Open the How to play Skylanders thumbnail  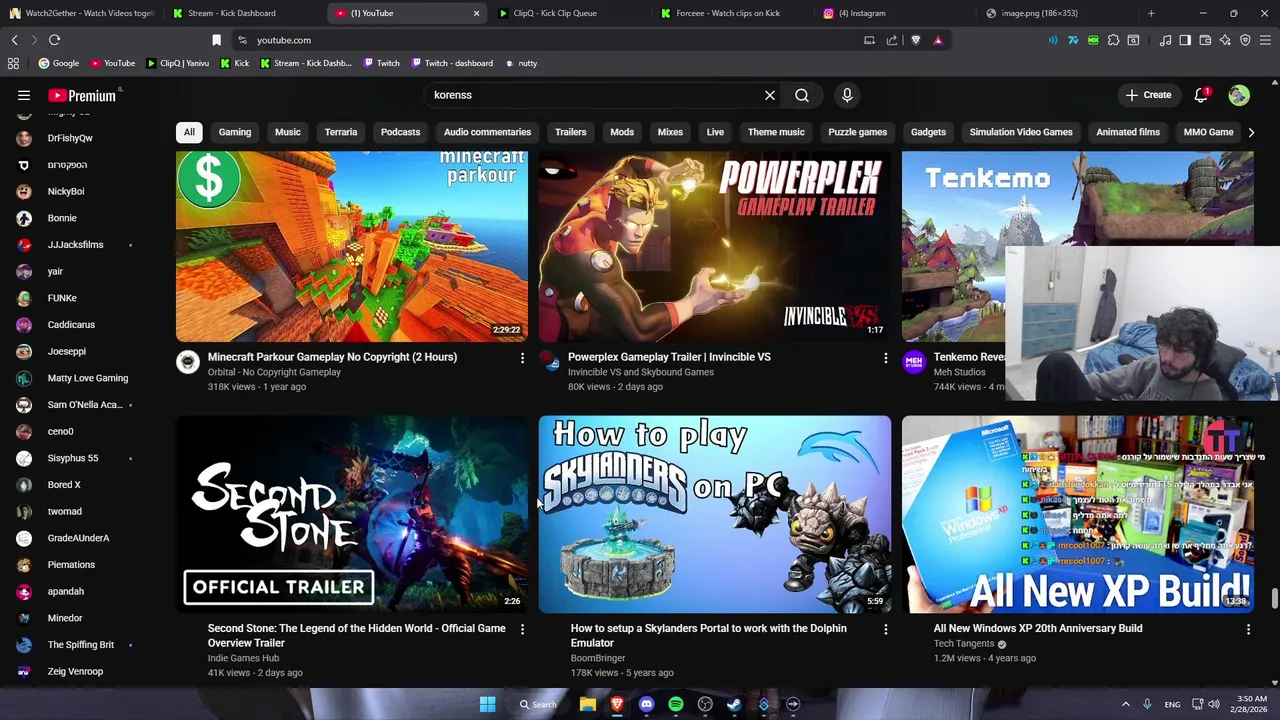(x=714, y=514)
